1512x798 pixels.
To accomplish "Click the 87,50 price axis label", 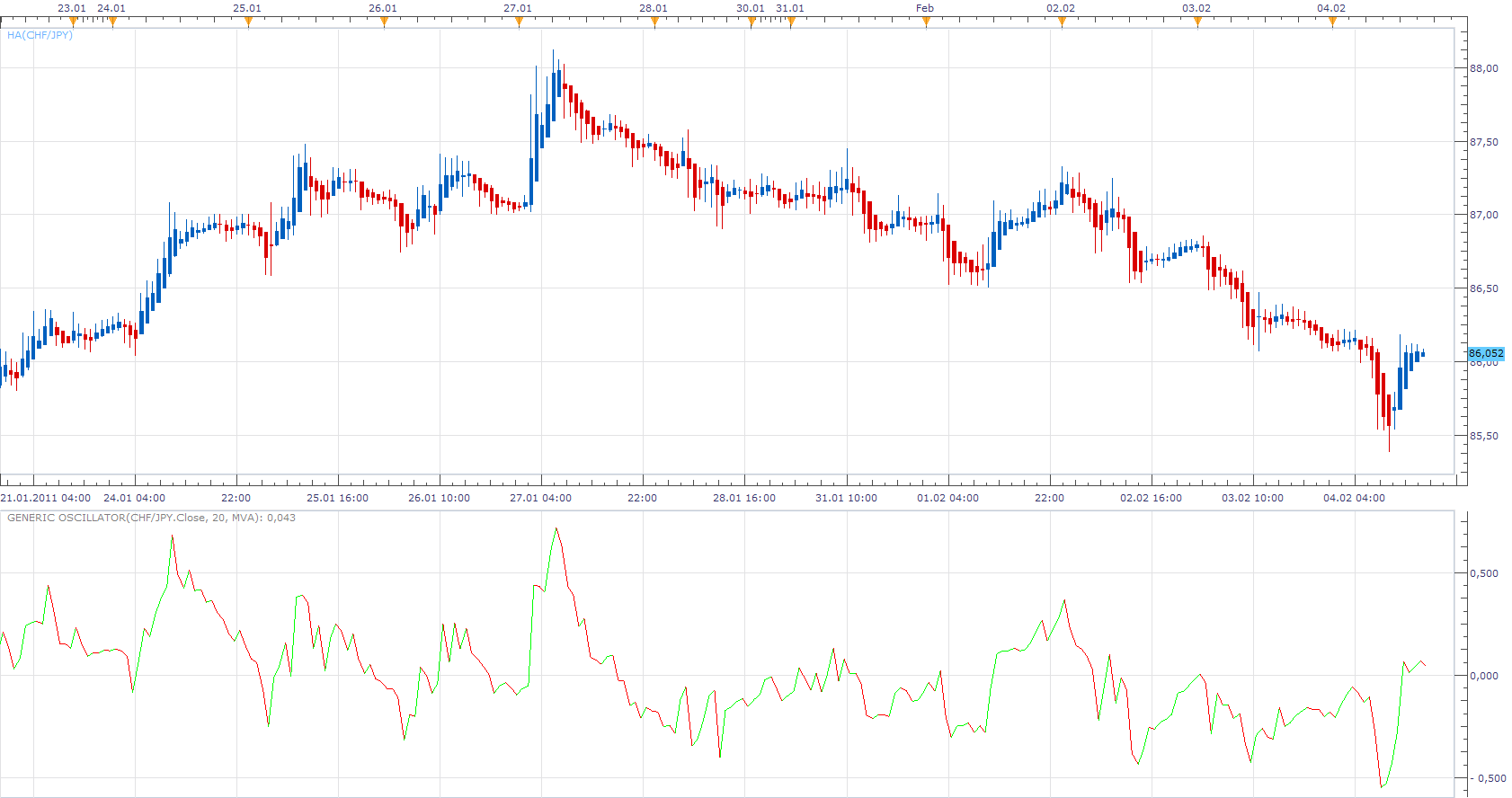I will [1484, 142].
